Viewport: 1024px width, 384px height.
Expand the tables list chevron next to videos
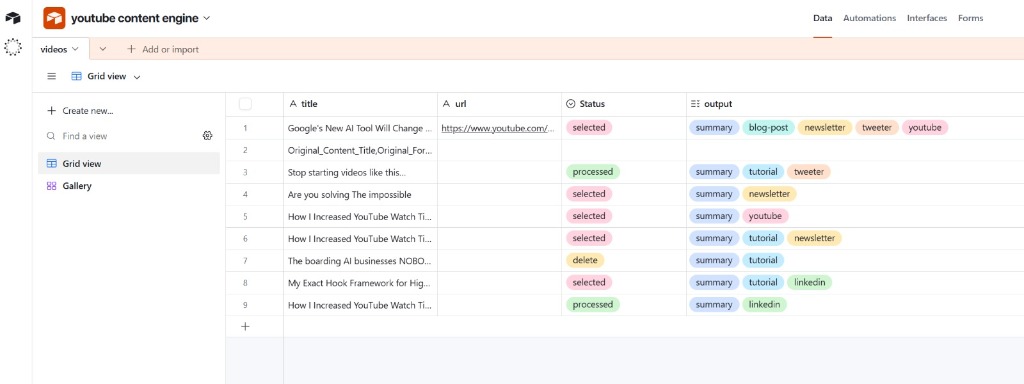coord(103,49)
